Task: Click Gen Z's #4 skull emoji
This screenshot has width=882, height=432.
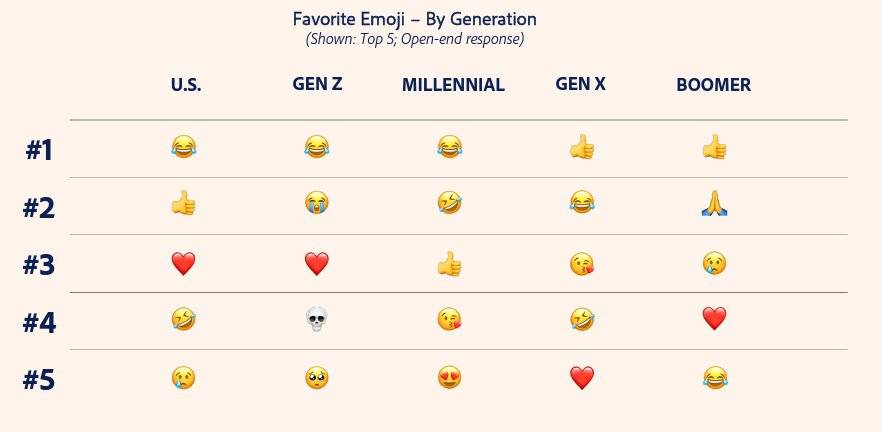Action: coord(316,319)
